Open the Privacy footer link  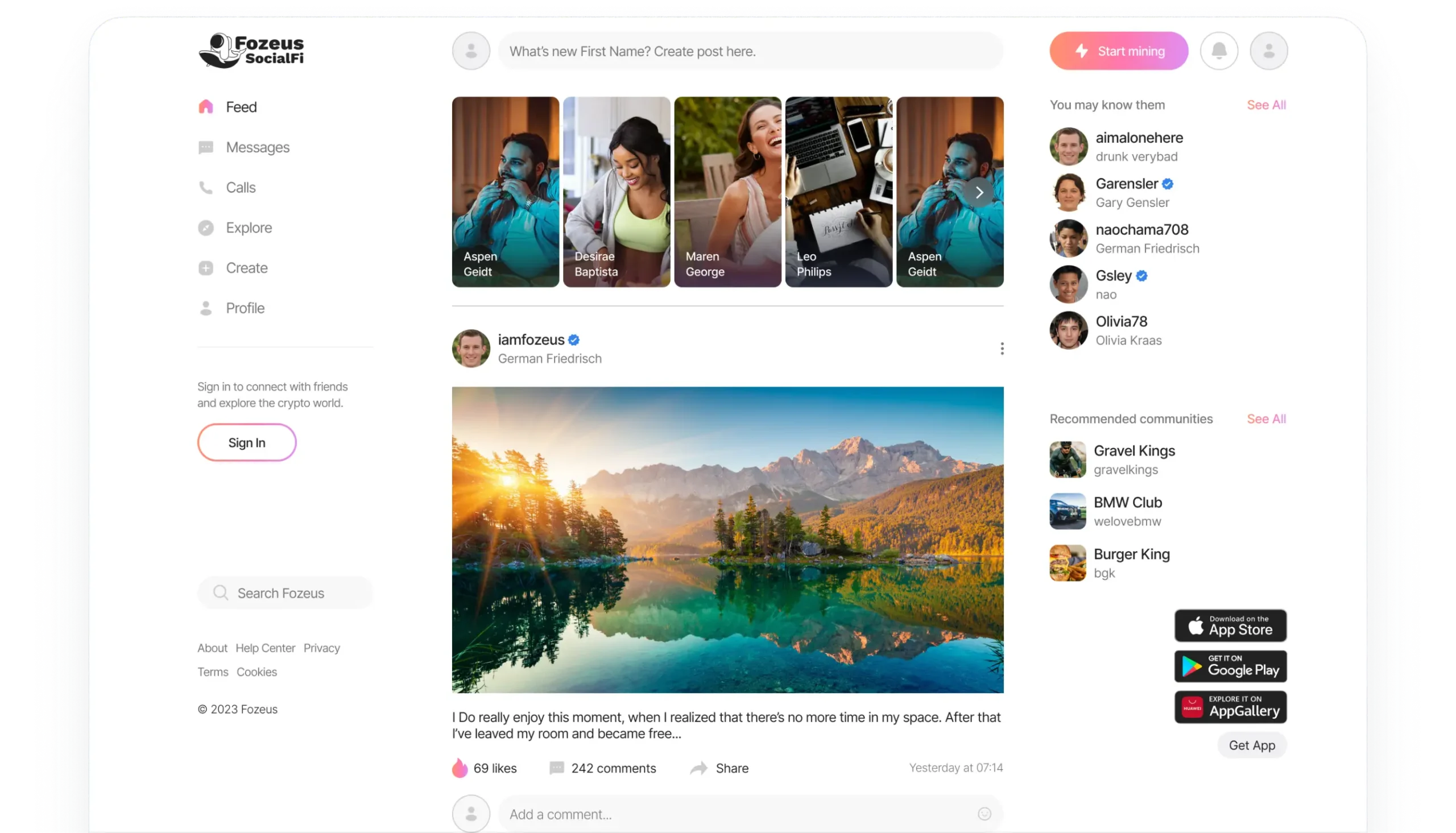coord(321,648)
